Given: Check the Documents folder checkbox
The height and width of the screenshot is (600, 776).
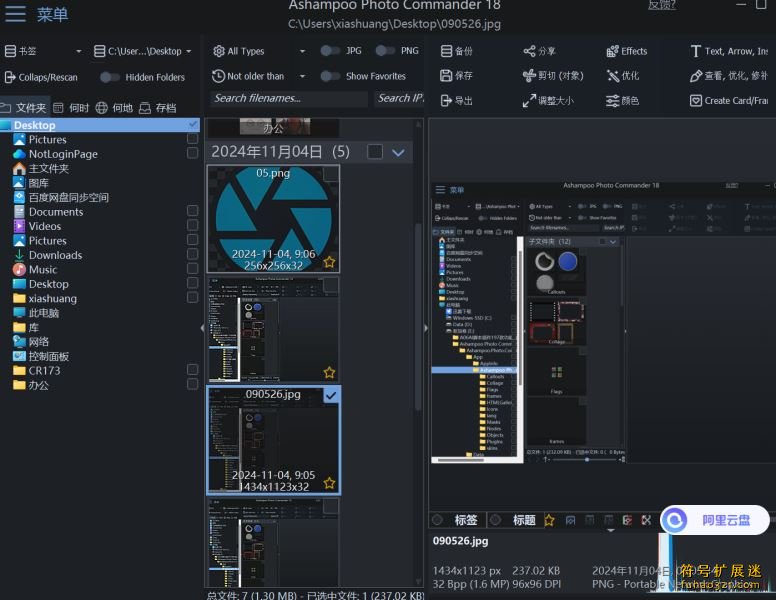Looking at the screenshot, I should click(193, 211).
